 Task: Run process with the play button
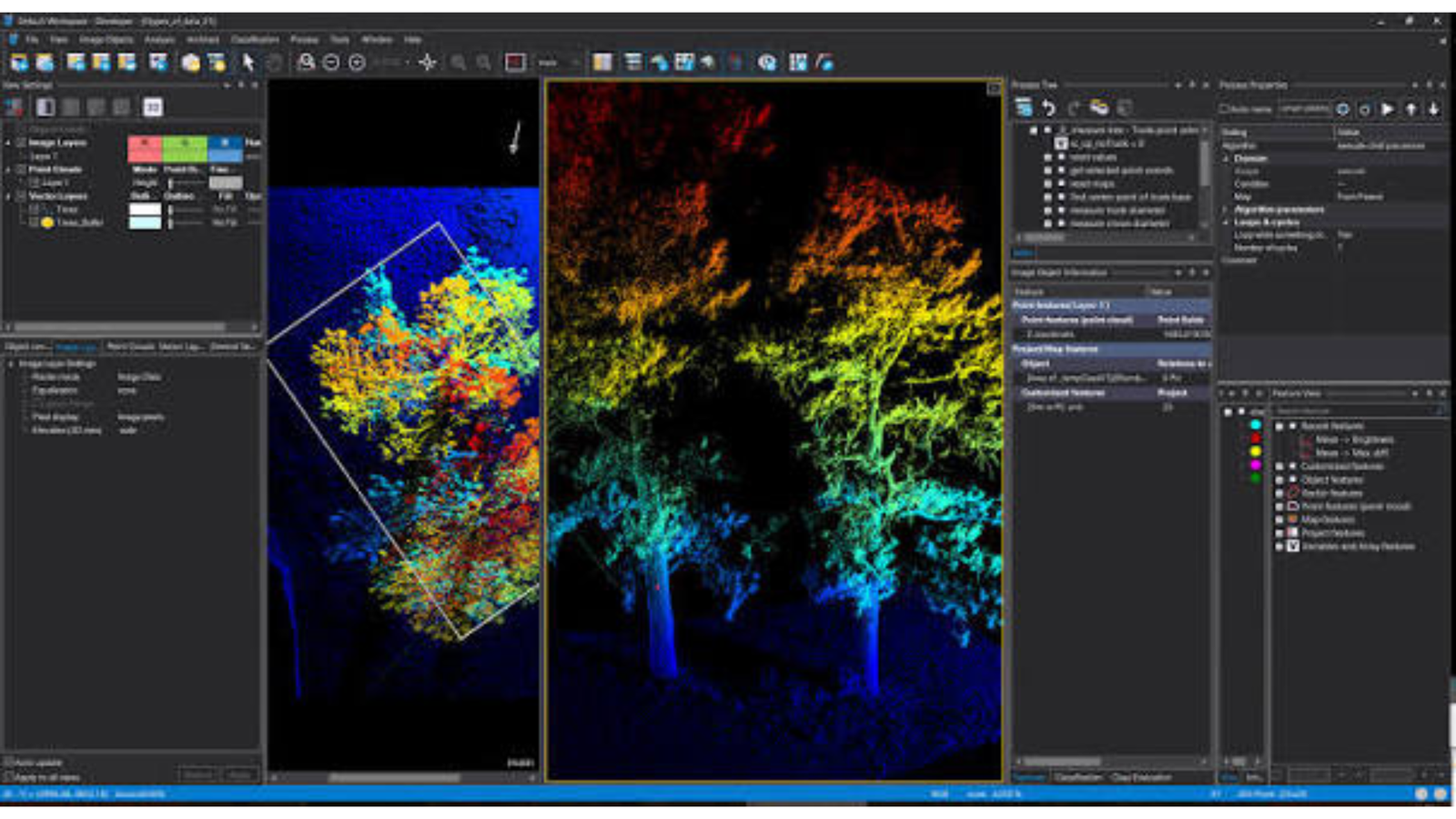point(1387,109)
